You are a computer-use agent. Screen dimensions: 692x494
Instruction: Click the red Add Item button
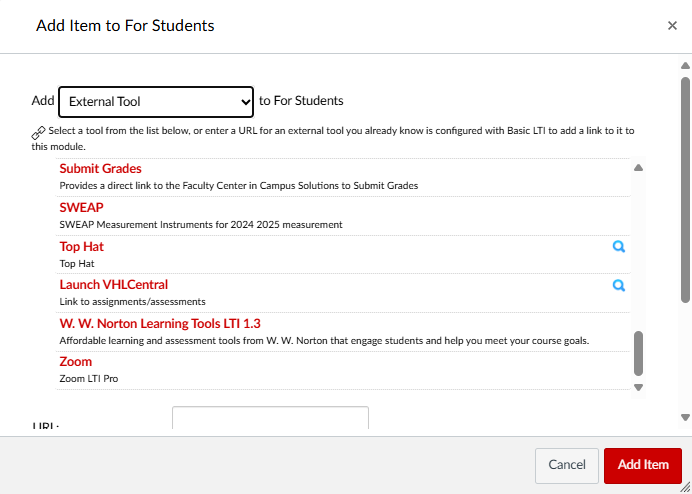click(642, 465)
